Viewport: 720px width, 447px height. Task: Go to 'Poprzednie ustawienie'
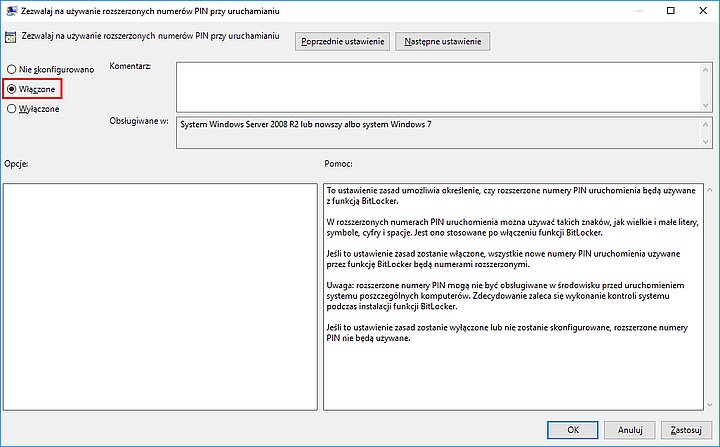click(342, 42)
